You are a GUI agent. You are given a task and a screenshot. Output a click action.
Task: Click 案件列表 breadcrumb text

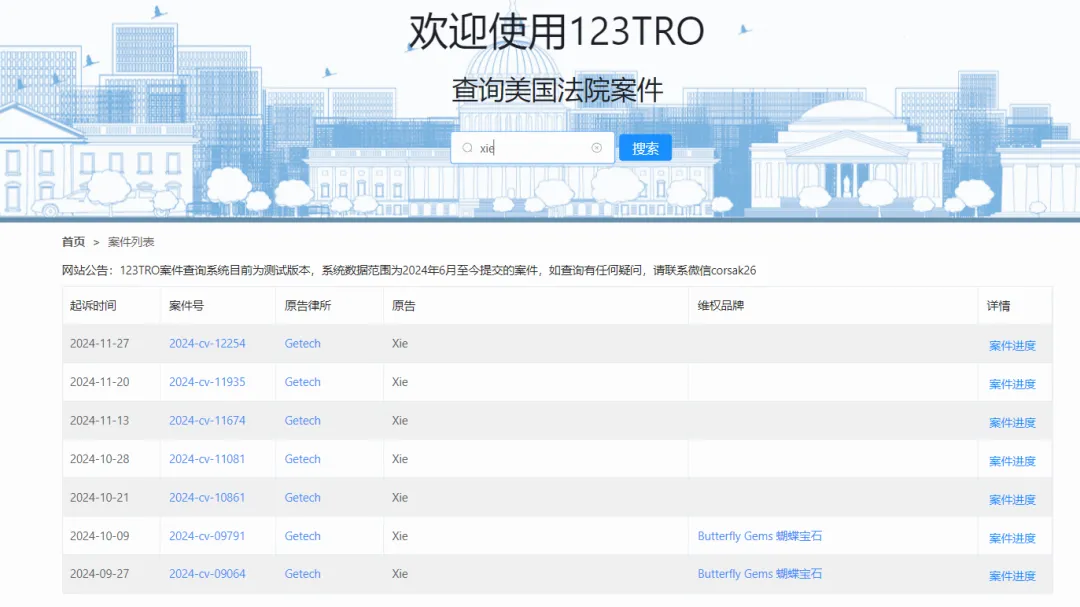coord(131,242)
